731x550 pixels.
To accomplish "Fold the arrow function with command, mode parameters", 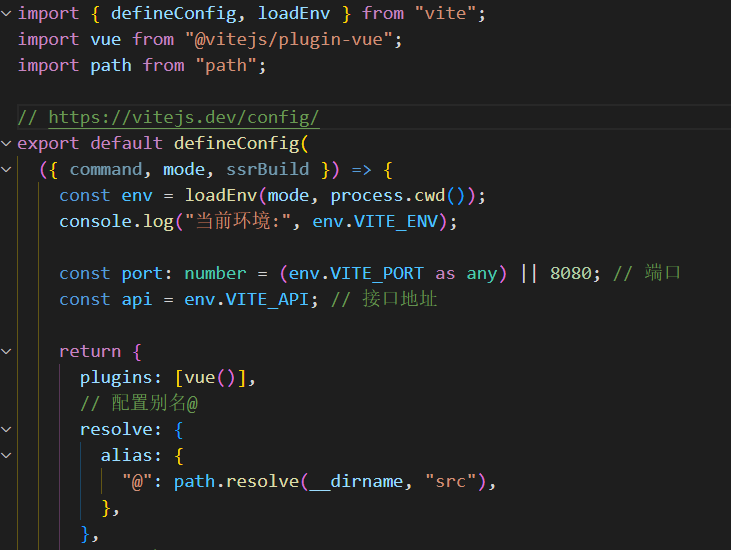I will coord(6,170).
